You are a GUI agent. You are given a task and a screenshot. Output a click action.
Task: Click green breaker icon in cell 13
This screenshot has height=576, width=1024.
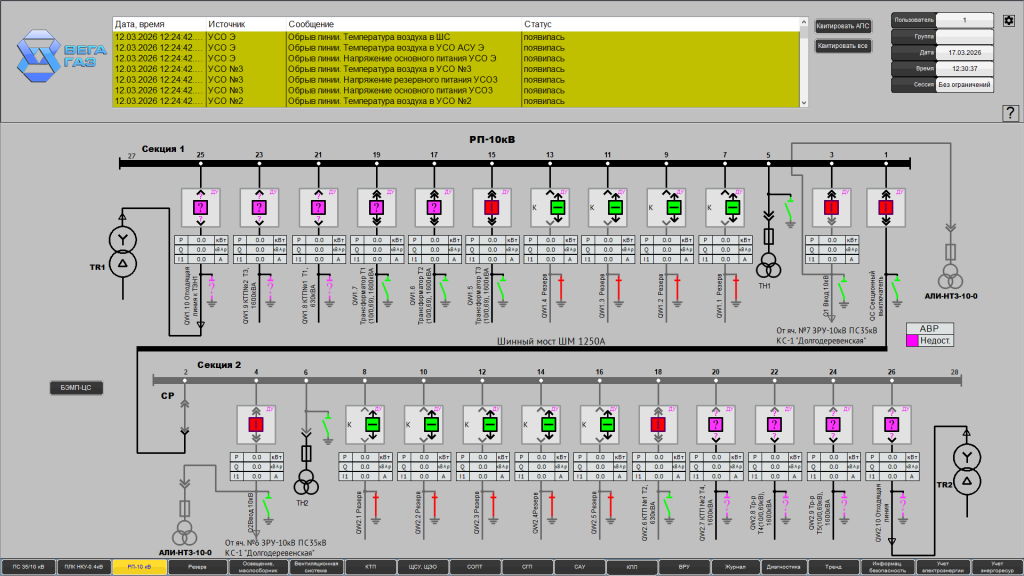(x=558, y=208)
